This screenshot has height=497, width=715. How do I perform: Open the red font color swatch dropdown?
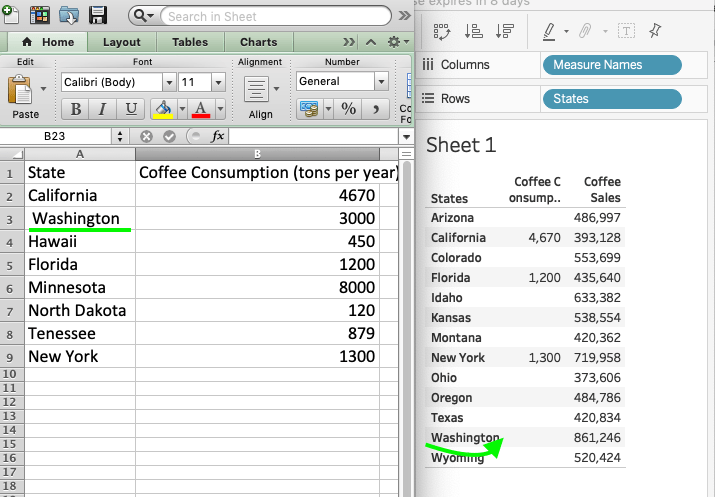[221, 109]
